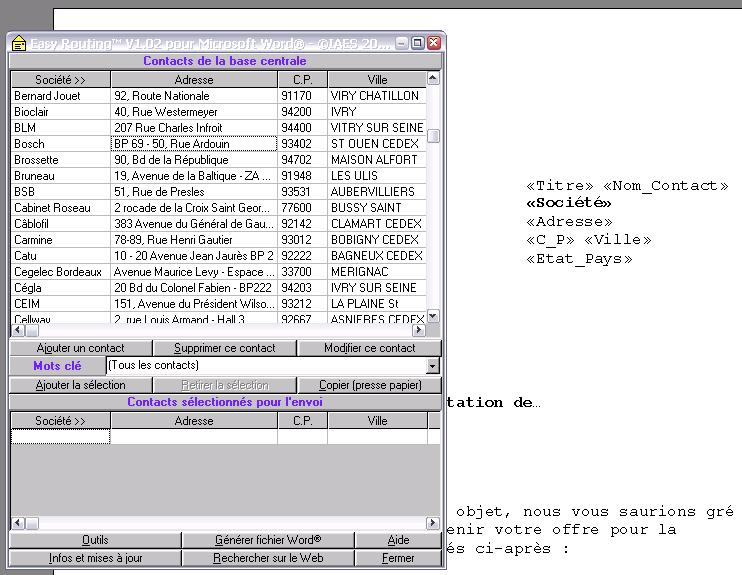Click 'Copier (presse papier)' button
This screenshot has height=575, width=742.
(369, 385)
